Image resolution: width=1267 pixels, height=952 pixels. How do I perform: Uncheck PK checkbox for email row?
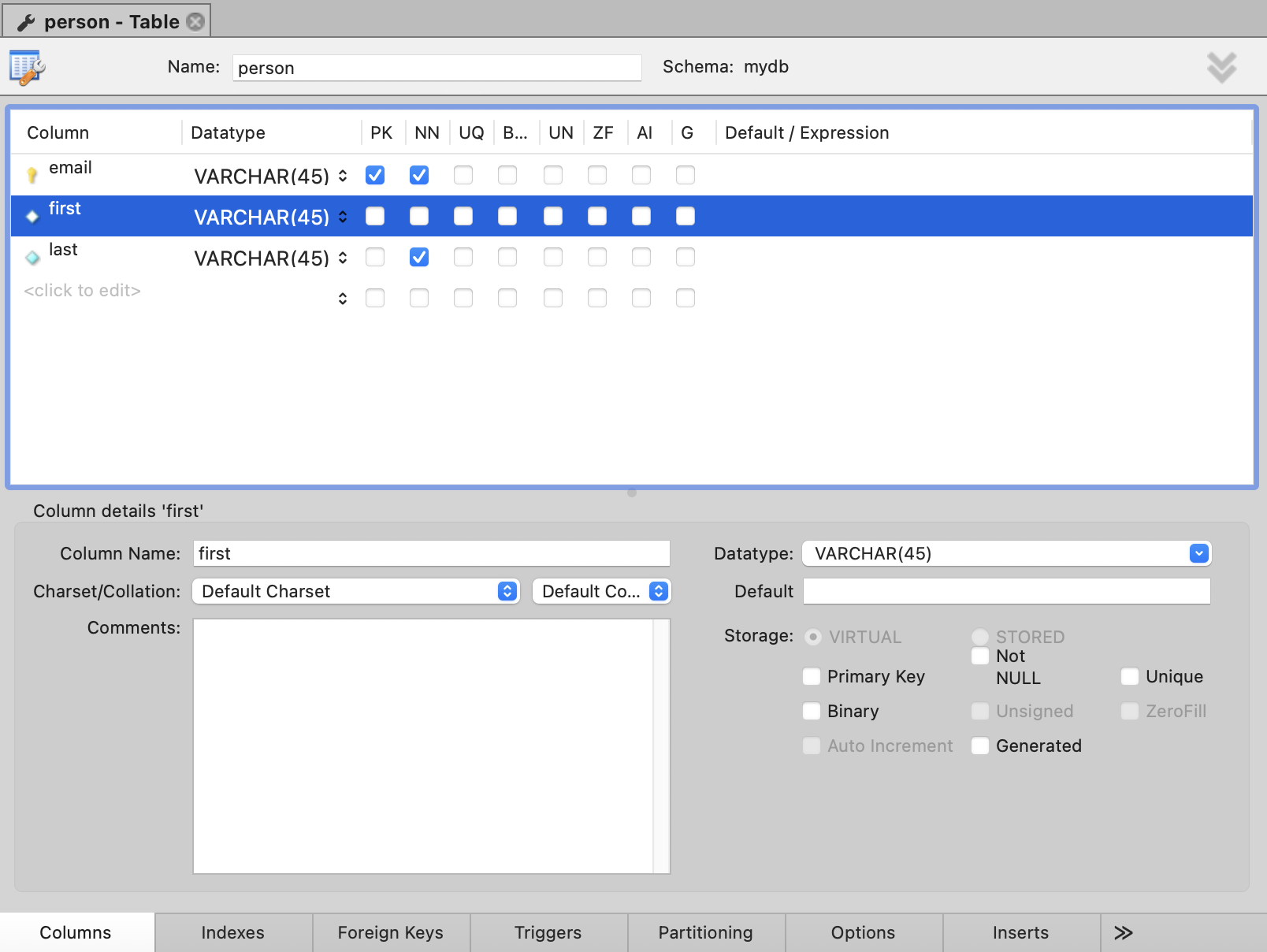[x=375, y=175]
